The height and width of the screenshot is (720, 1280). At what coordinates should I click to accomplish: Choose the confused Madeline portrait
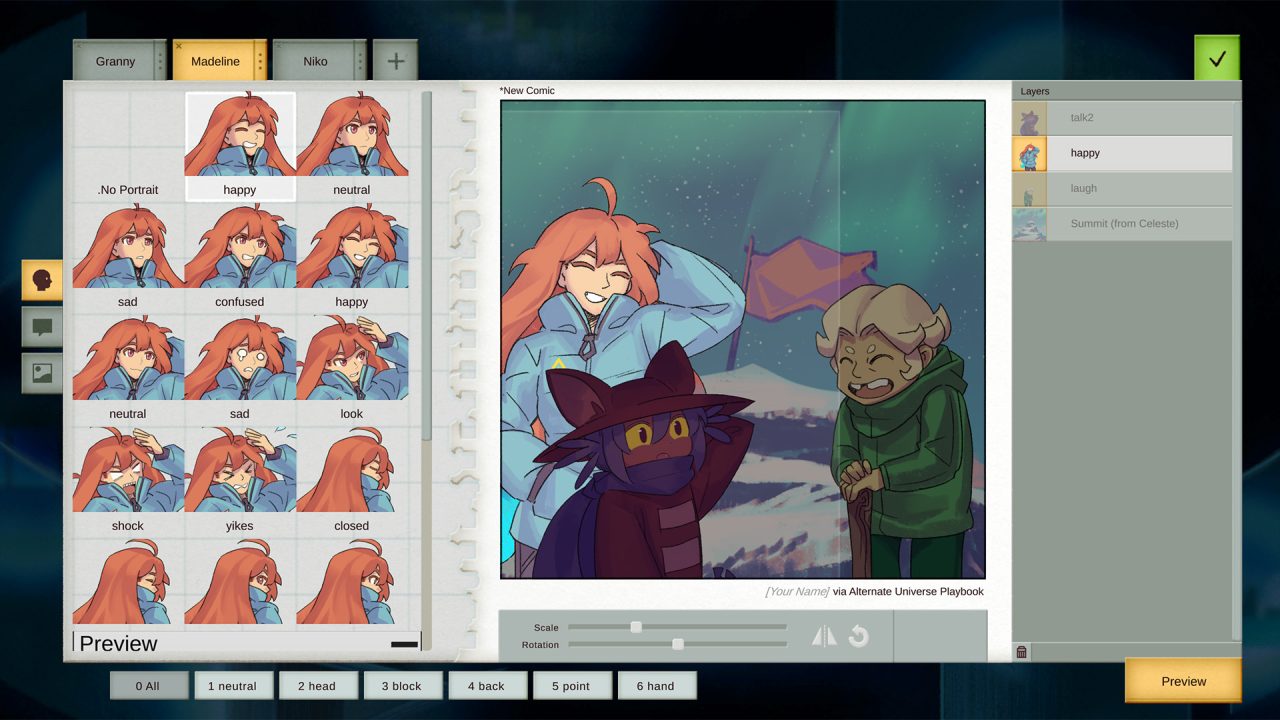point(240,258)
